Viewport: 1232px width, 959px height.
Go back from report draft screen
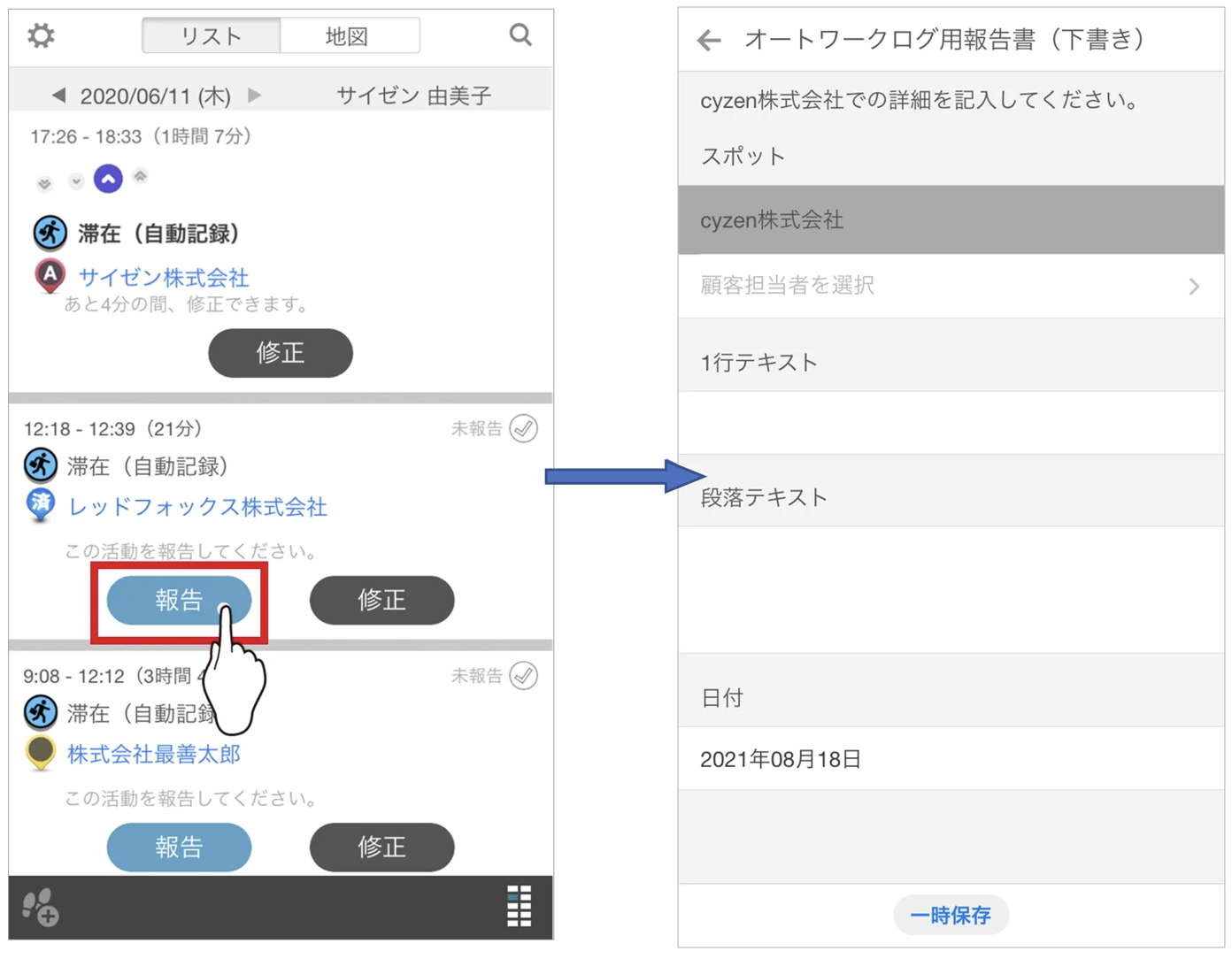(709, 40)
